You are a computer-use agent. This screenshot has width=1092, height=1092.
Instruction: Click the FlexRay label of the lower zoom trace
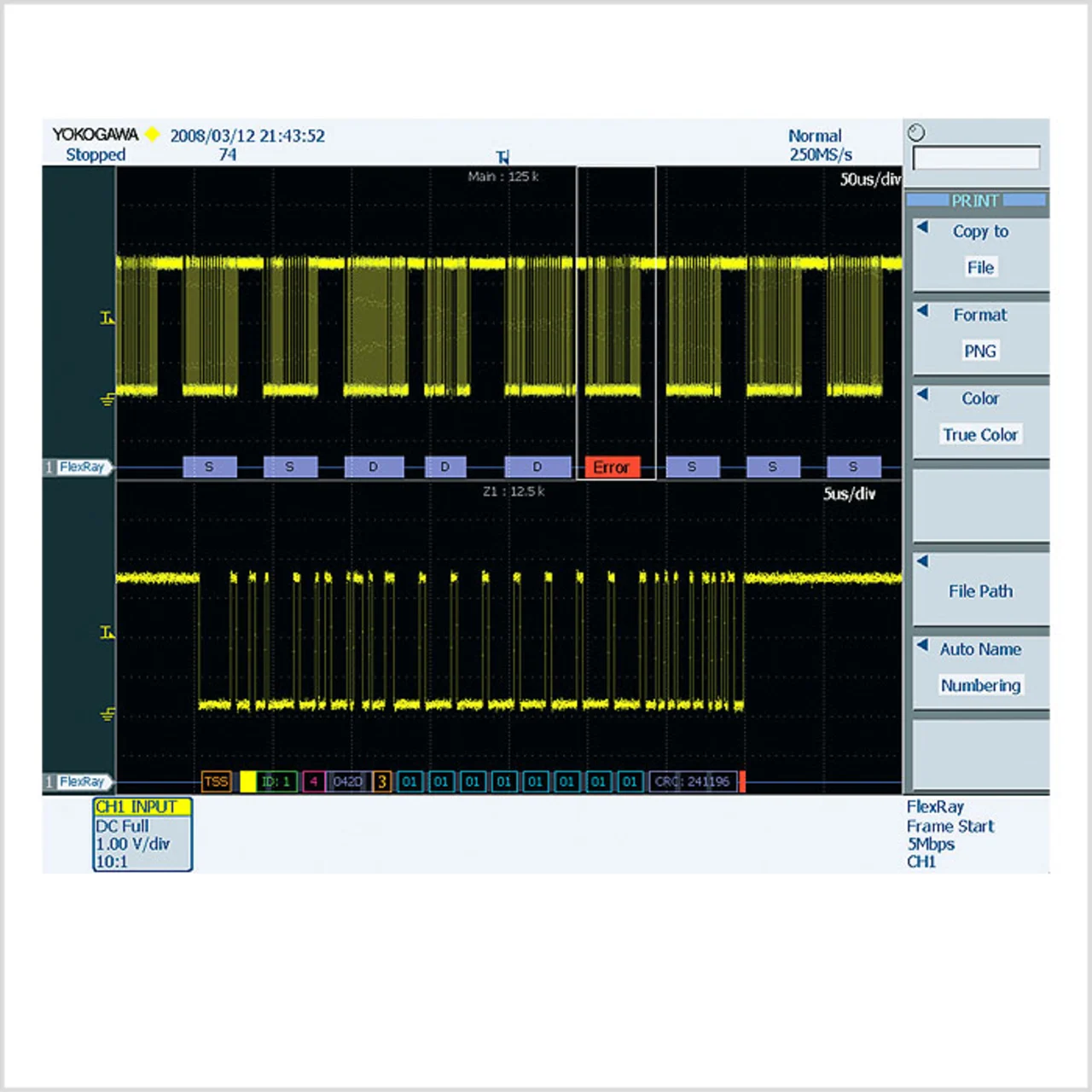tap(81, 781)
